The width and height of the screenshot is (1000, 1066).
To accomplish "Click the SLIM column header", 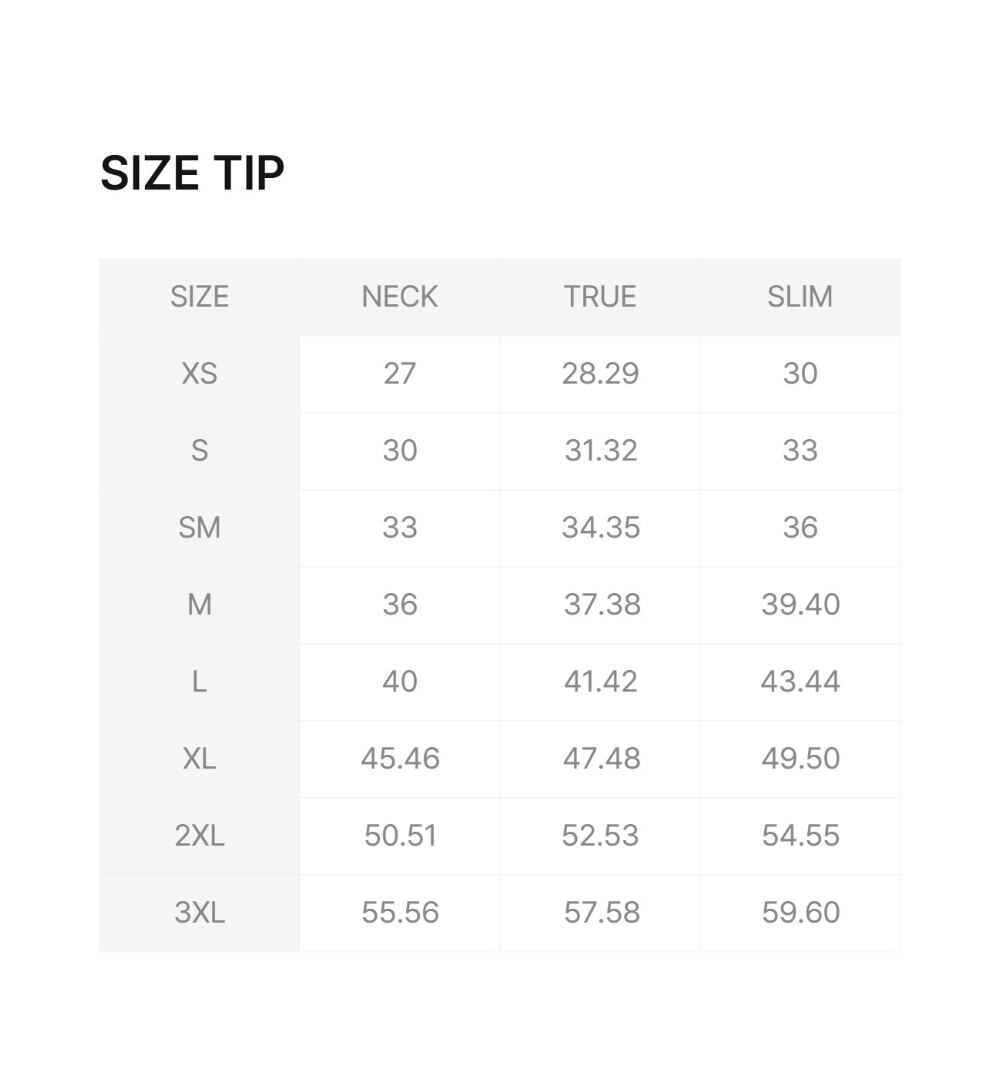I will click(800, 297).
